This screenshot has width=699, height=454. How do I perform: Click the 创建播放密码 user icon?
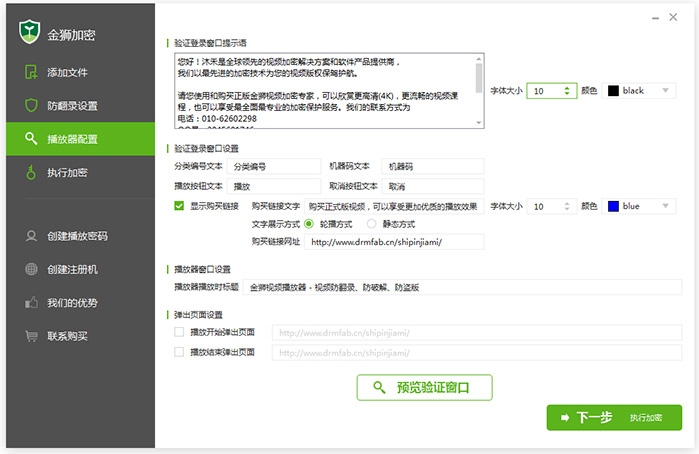[31, 235]
